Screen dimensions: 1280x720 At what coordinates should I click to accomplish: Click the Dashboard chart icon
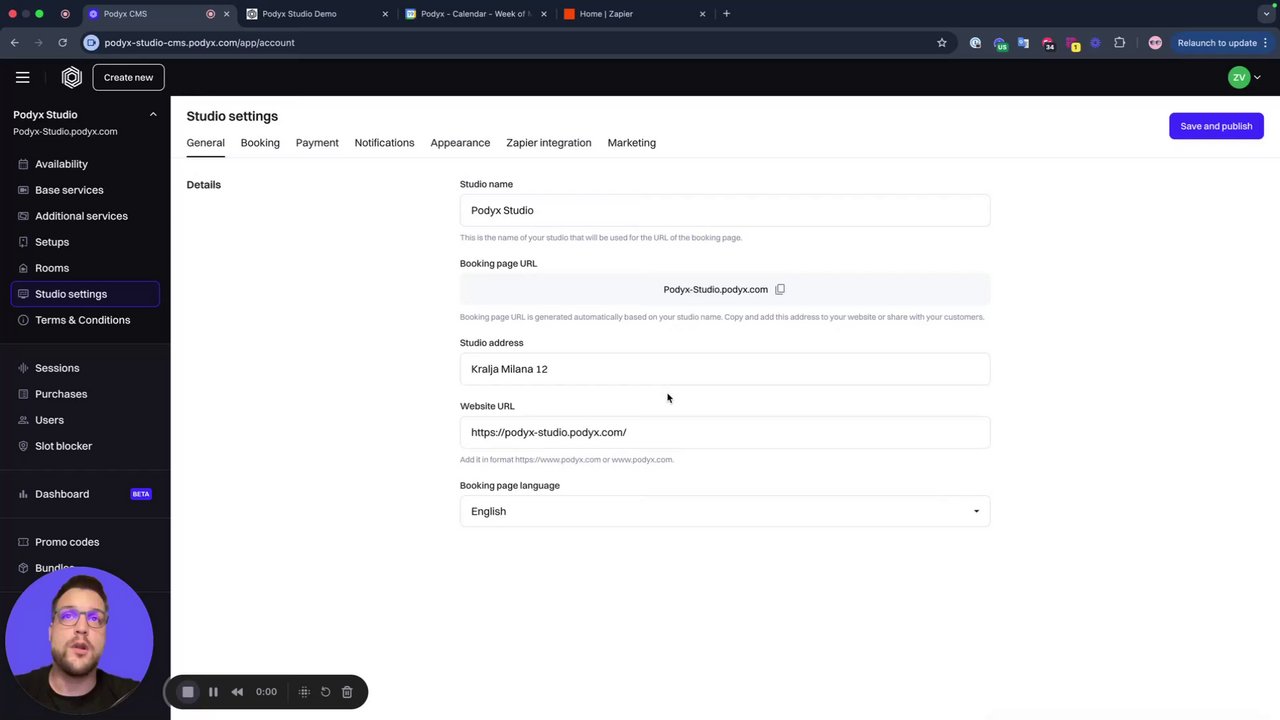pos(23,494)
